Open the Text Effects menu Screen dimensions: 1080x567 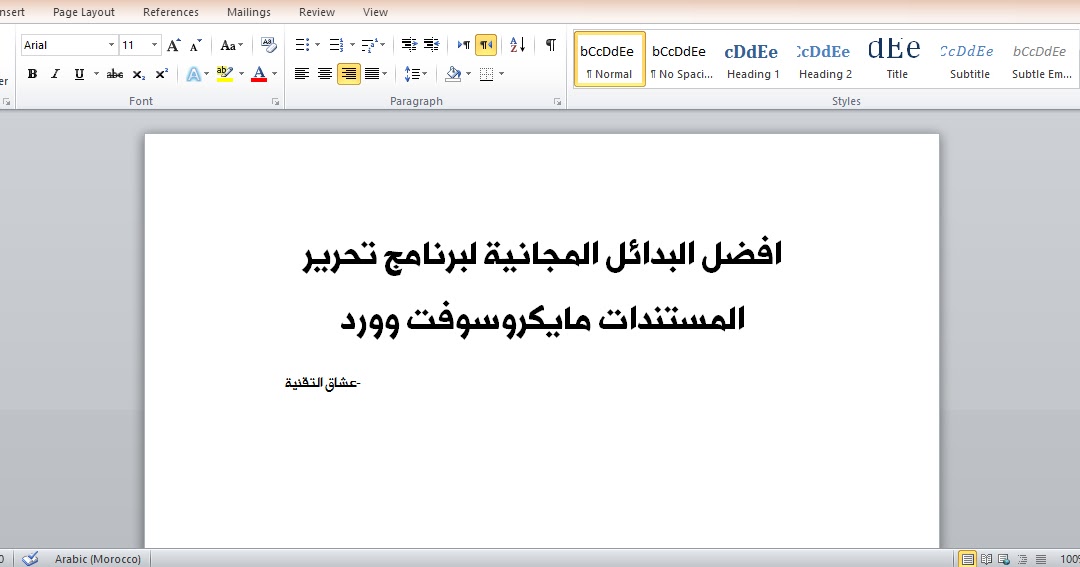[x=197, y=74]
